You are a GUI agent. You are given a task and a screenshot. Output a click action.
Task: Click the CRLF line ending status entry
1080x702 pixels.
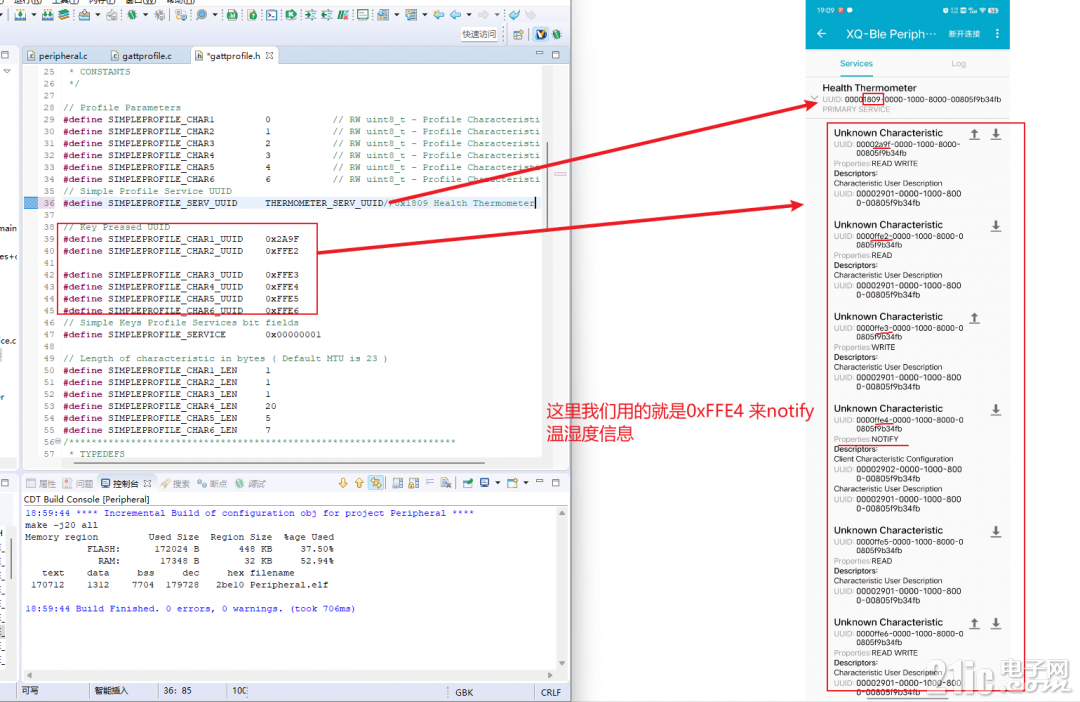click(x=551, y=692)
